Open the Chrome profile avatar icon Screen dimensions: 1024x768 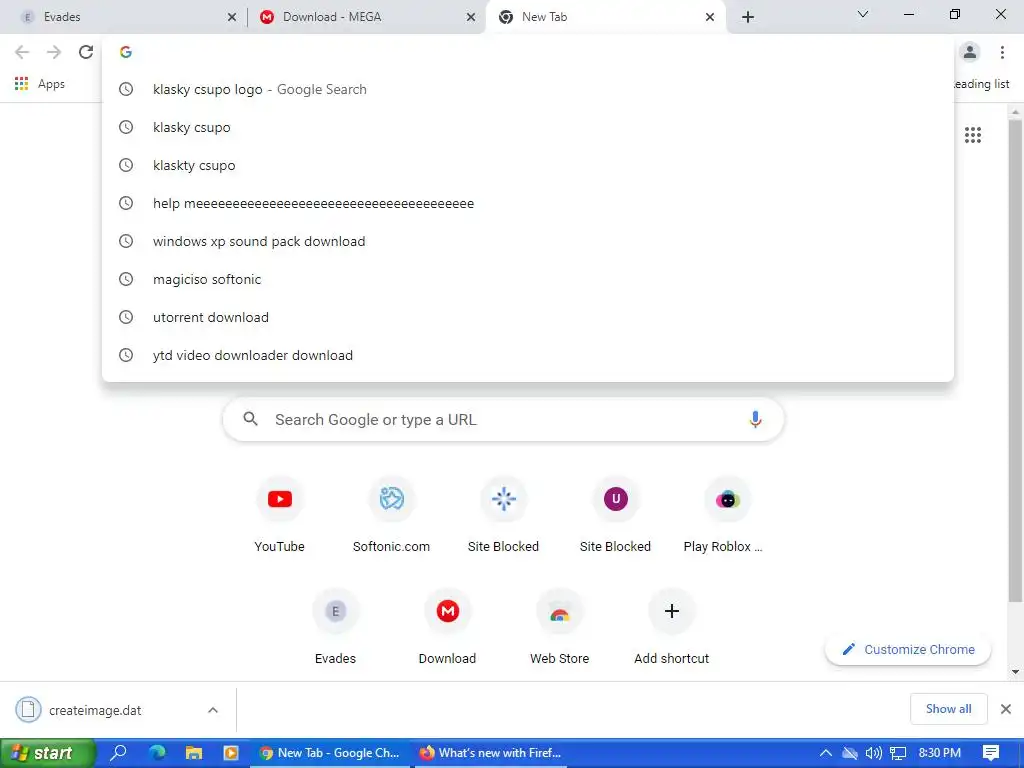coord(970,52)
